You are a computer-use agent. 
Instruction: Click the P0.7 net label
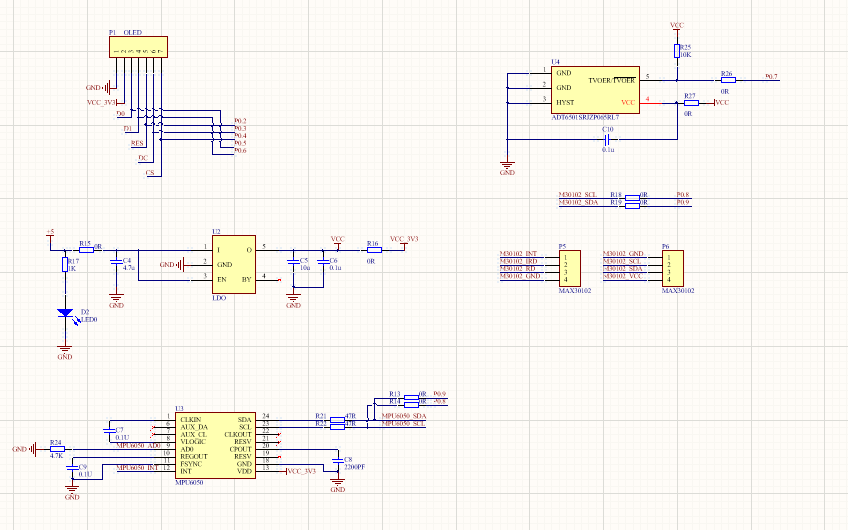tap(772, 77)
